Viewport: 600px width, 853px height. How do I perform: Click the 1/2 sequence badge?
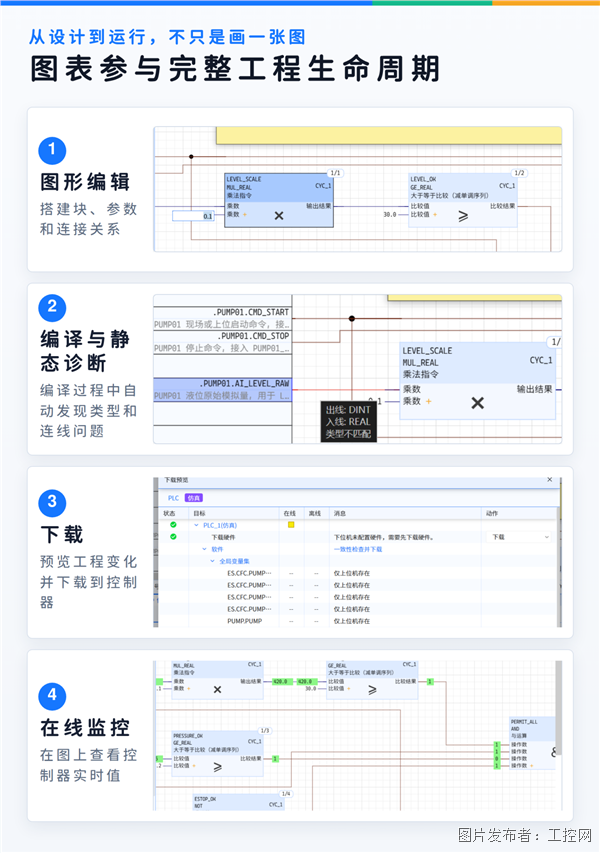(x=519, y=172)
